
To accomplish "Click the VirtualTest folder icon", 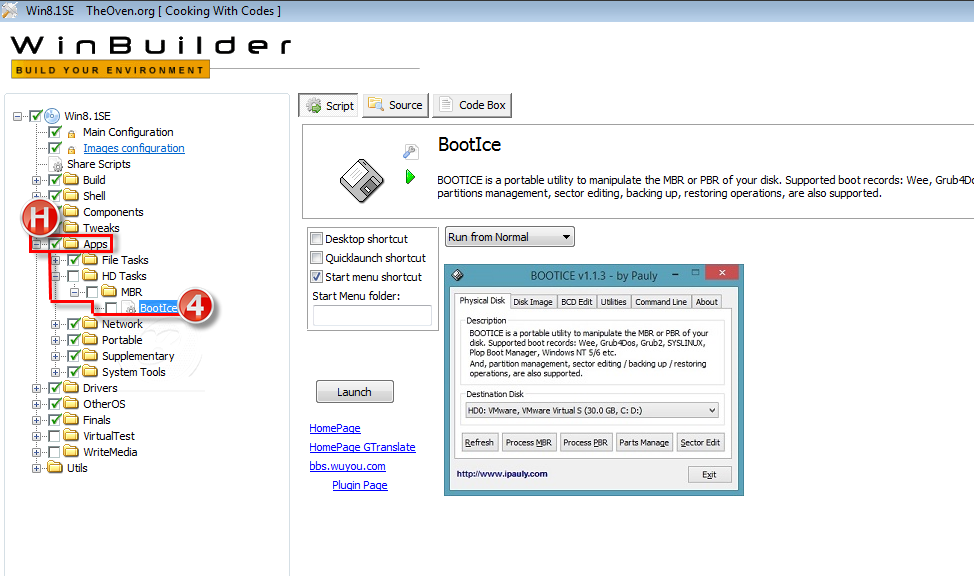I will (71, 436).
